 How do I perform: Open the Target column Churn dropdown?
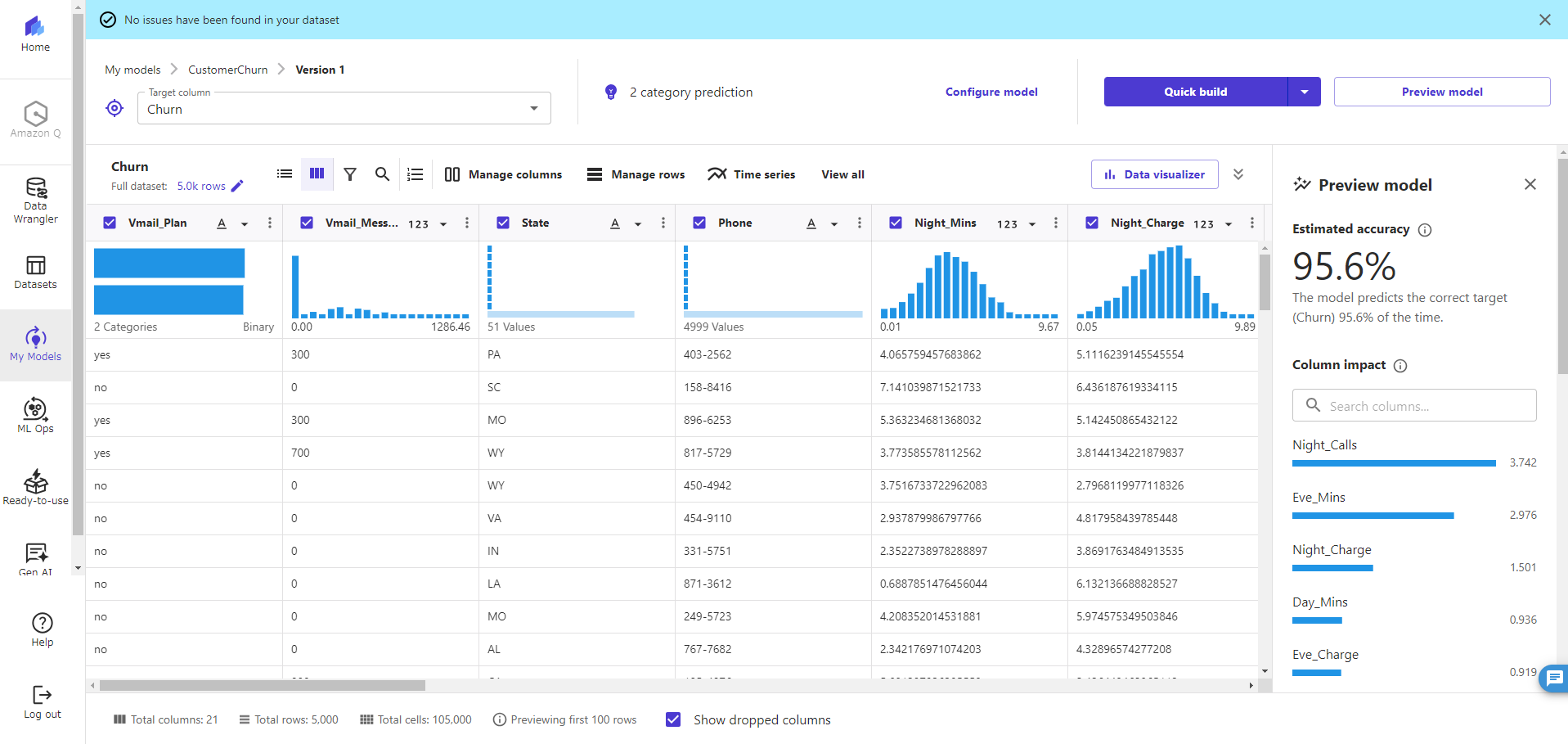pos(344,108)
